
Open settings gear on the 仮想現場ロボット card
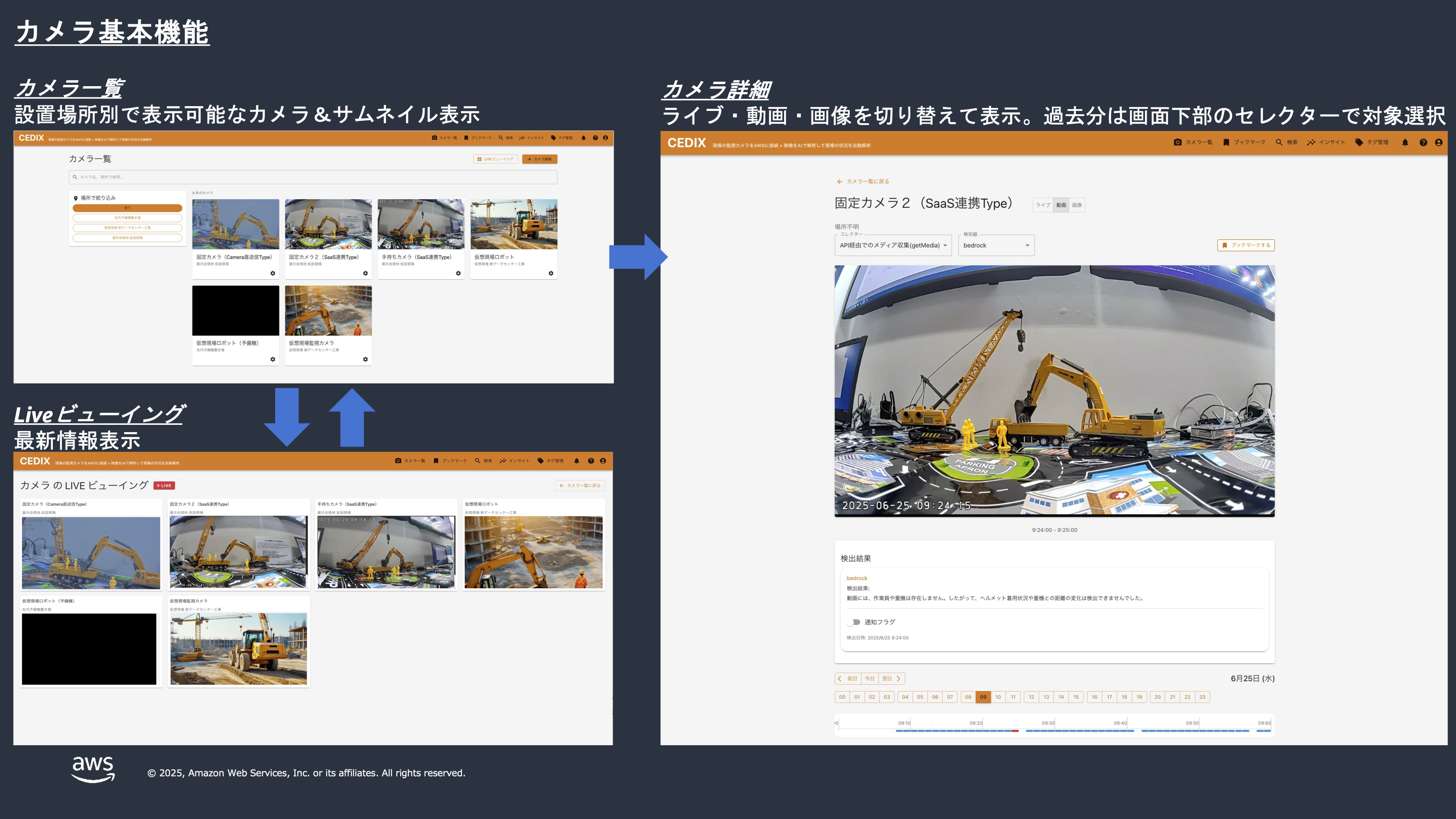coord(550,273)
